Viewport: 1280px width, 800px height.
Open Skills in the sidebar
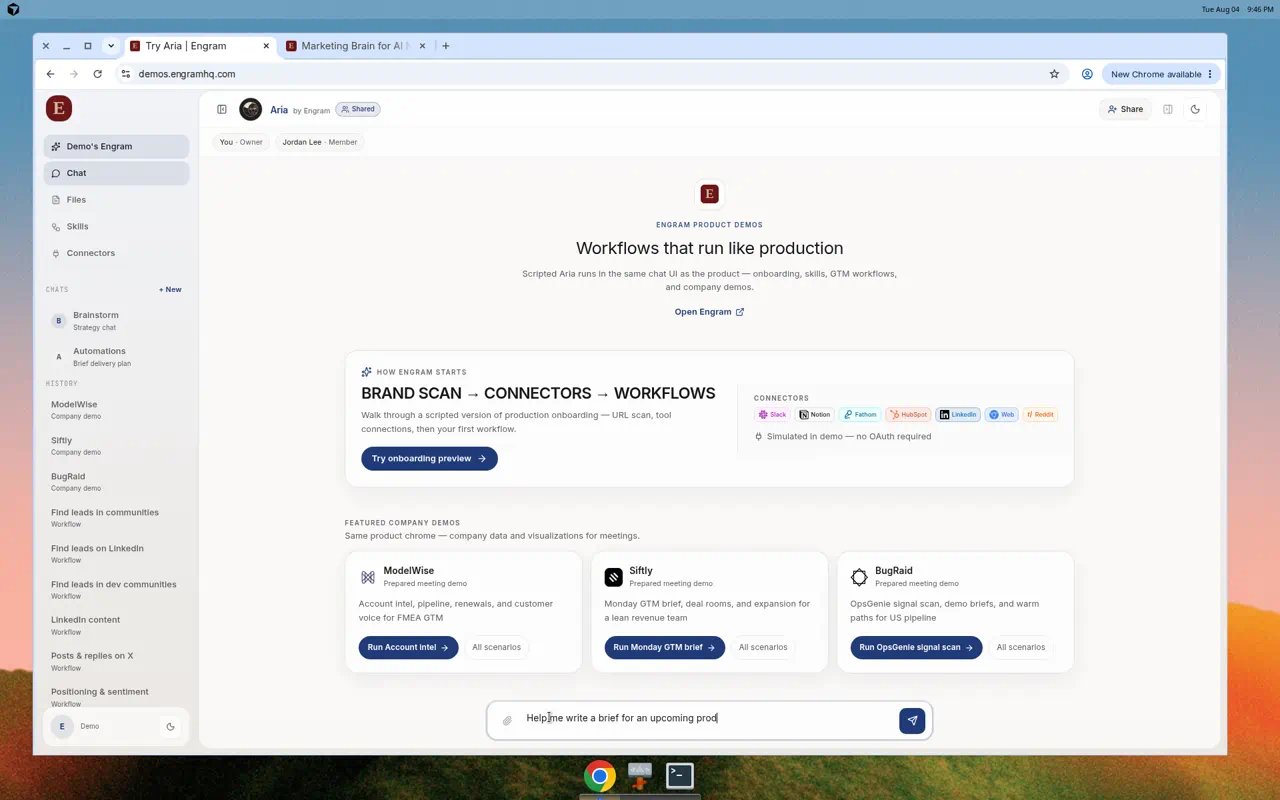[116, 227]
